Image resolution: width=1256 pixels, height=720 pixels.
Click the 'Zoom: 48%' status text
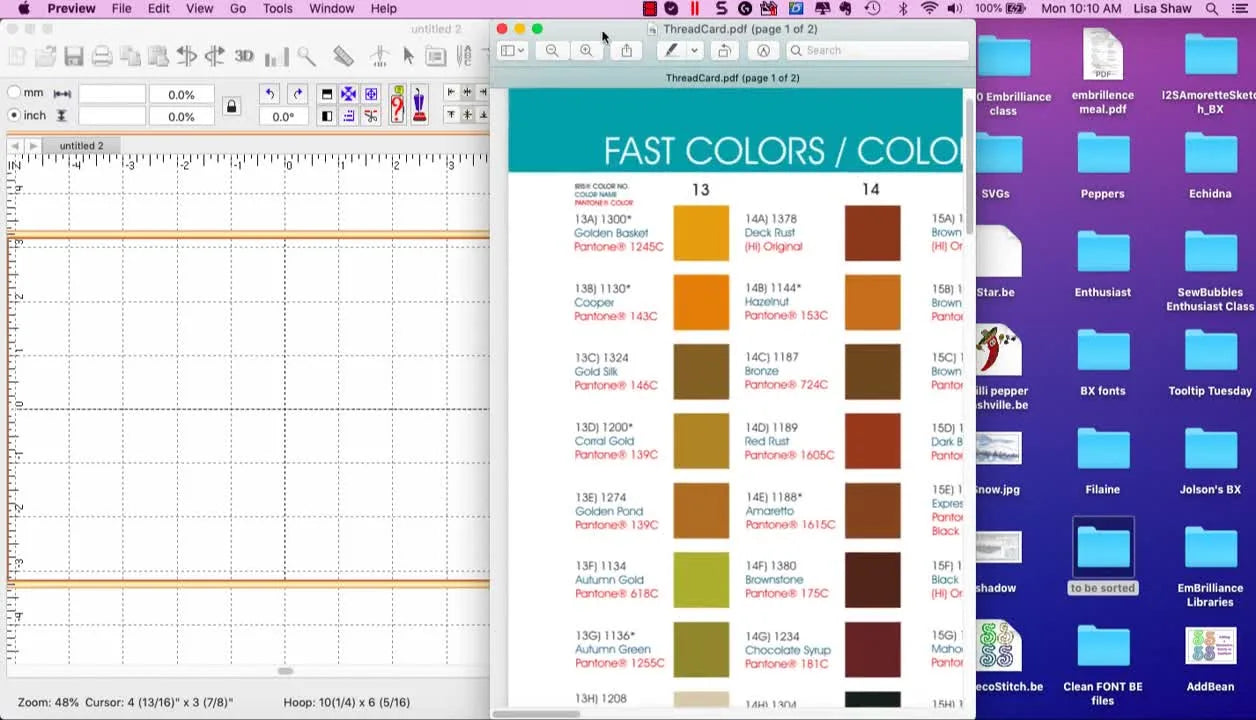[x=48, y=703]
